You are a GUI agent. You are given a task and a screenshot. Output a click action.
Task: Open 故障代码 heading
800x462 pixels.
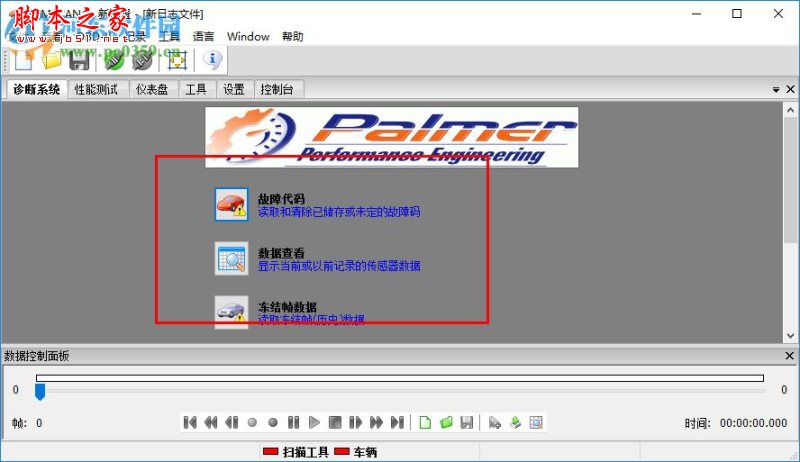[x=281, y=198]
